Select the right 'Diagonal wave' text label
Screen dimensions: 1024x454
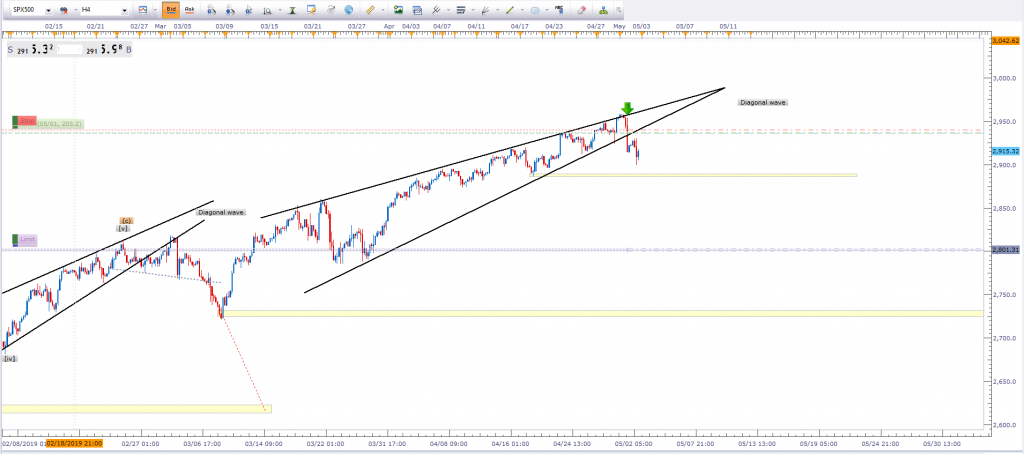762,103
